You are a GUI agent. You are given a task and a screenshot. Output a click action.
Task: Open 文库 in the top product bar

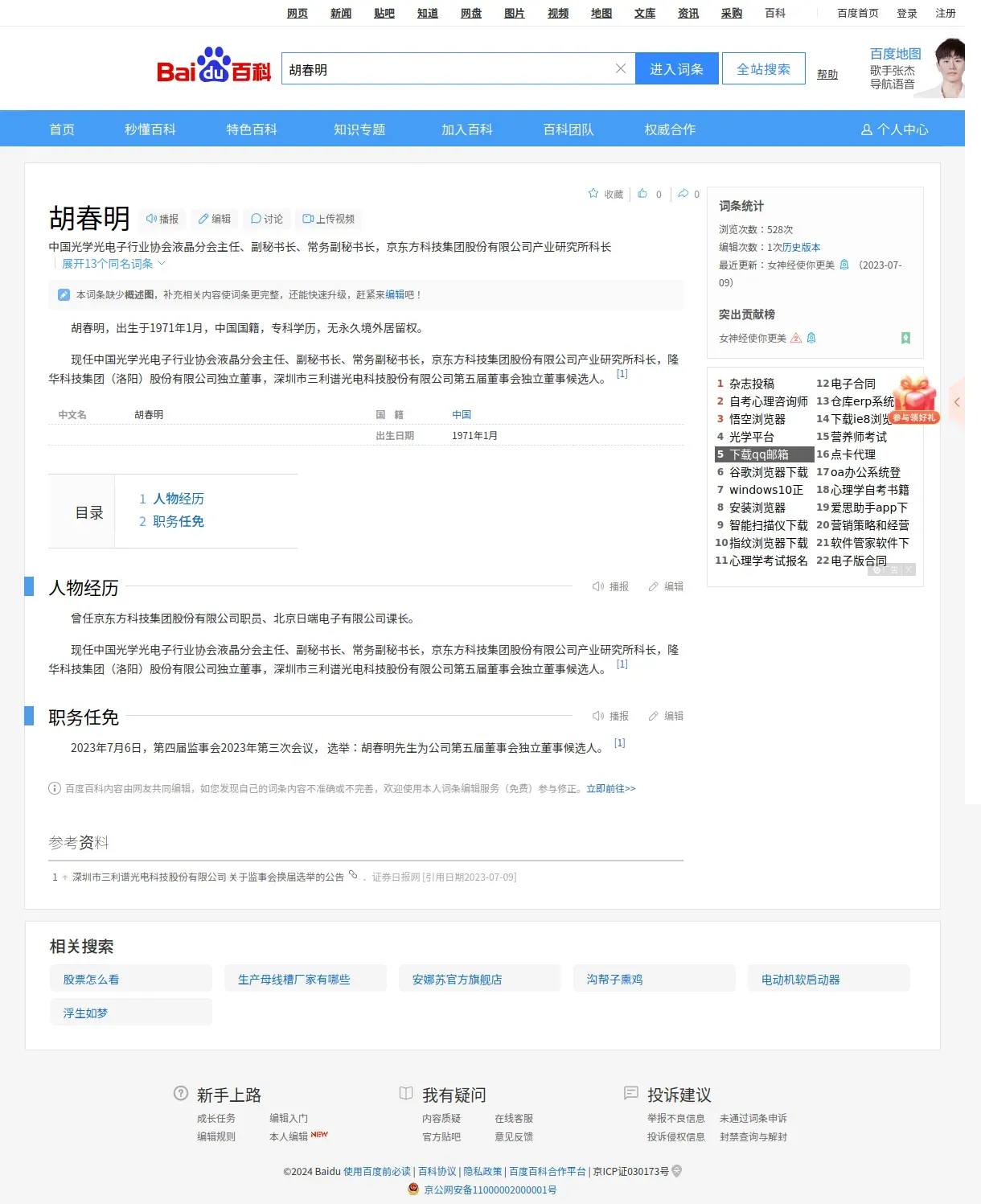645,13
